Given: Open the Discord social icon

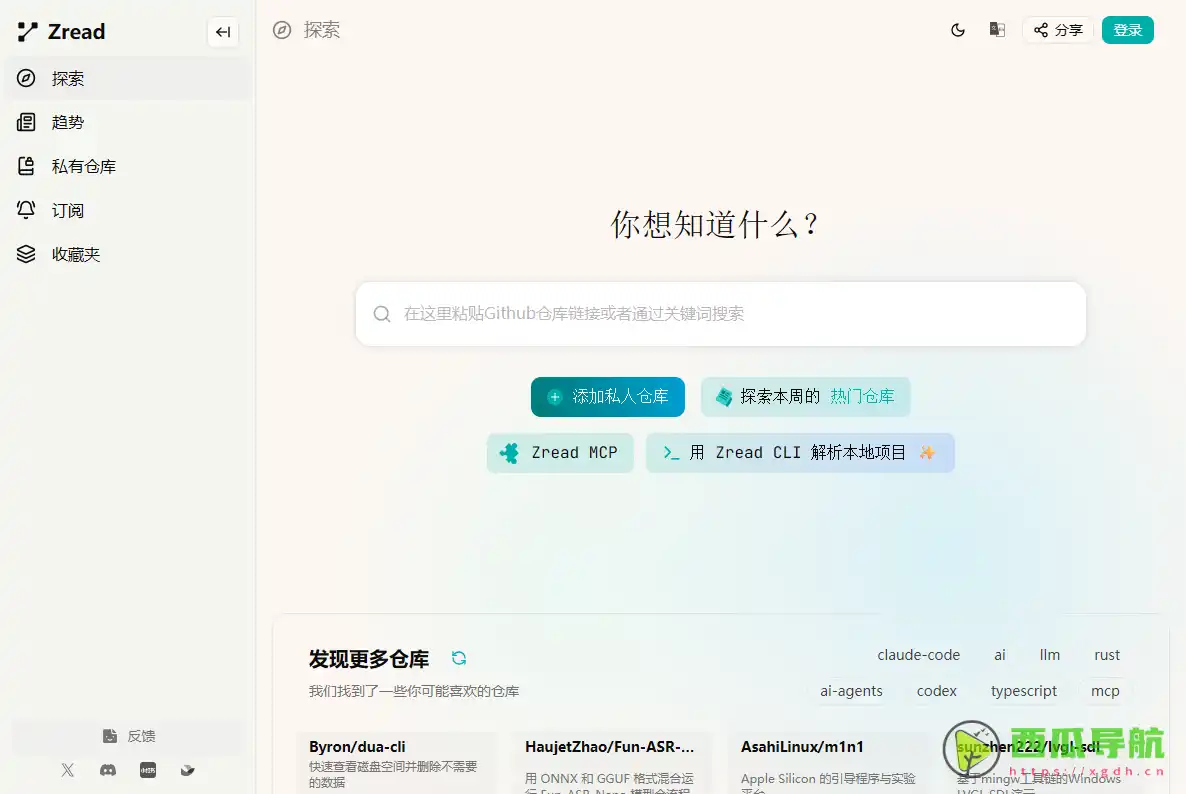Looking at the screenshot, I should click(x=108, y=771).
